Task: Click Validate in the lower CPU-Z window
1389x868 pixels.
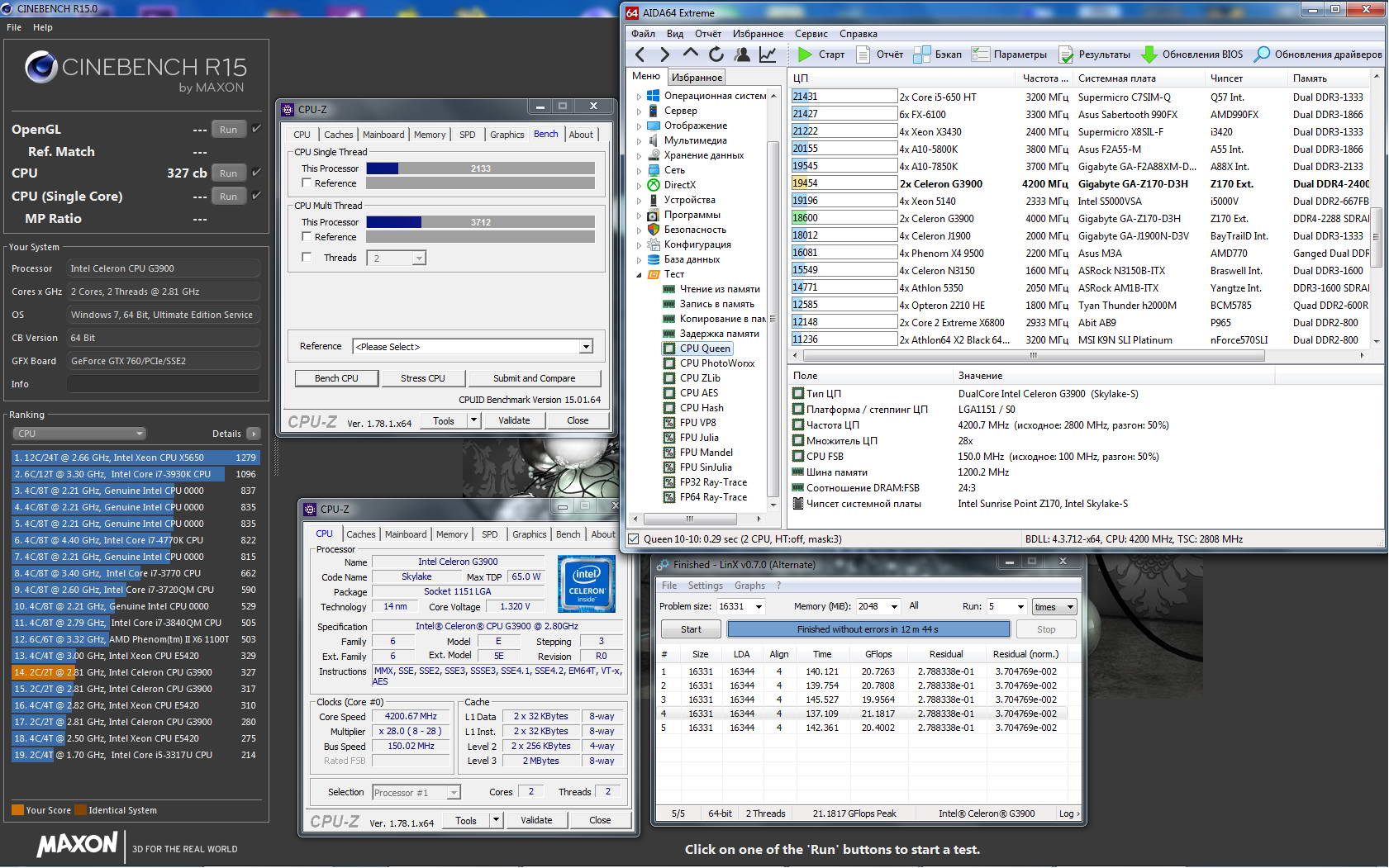Action: click(x=536, y=820)
